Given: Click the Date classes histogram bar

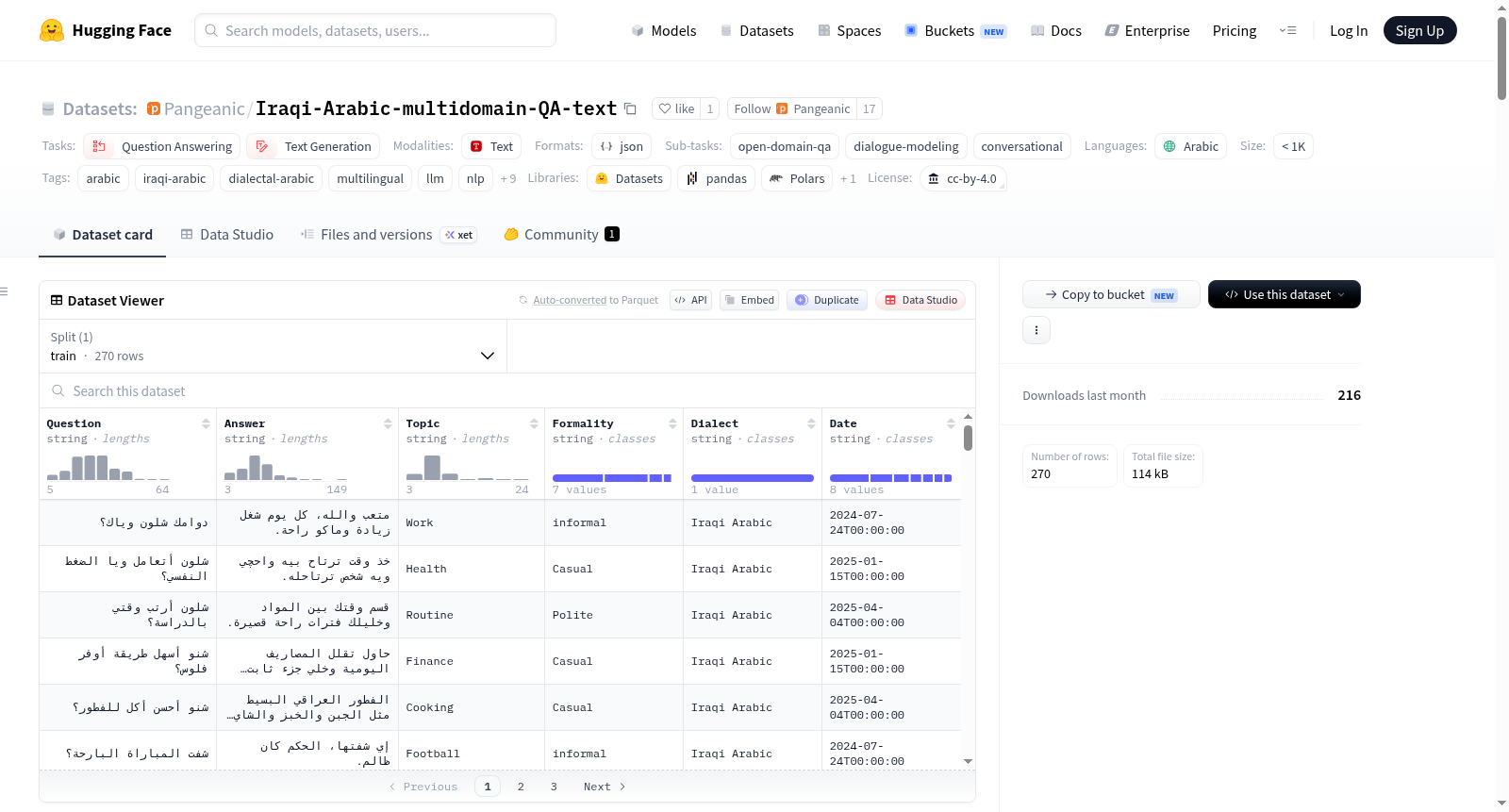Looking at the screenshot, I should pyautogui.click(x=890, y=478).
